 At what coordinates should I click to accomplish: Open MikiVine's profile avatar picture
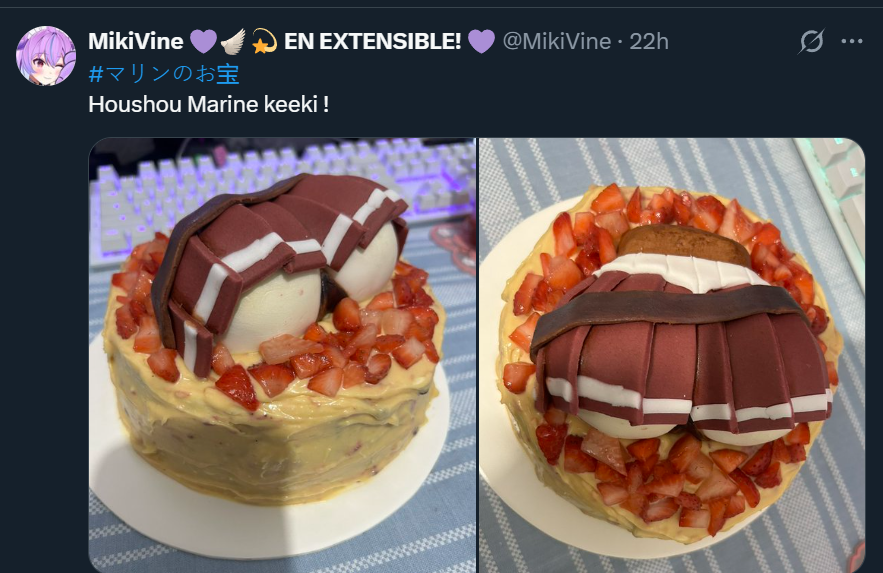46,56
